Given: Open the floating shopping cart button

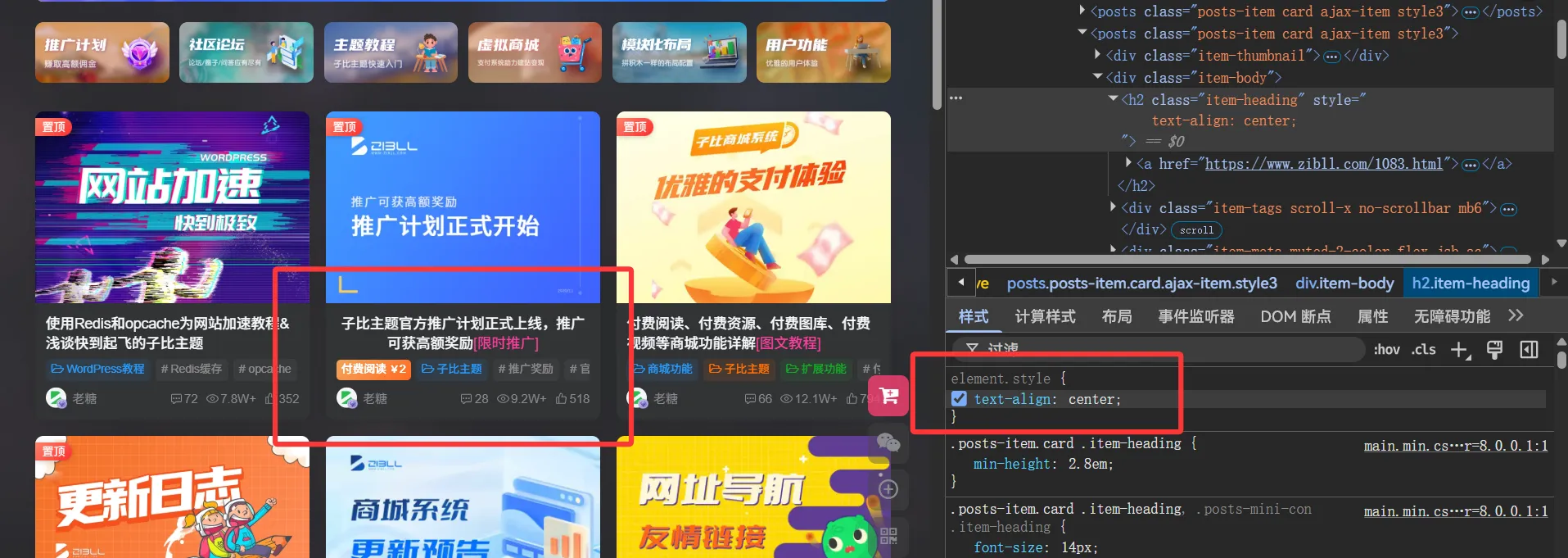Looking at the screenshot, I should coord(888,396).
